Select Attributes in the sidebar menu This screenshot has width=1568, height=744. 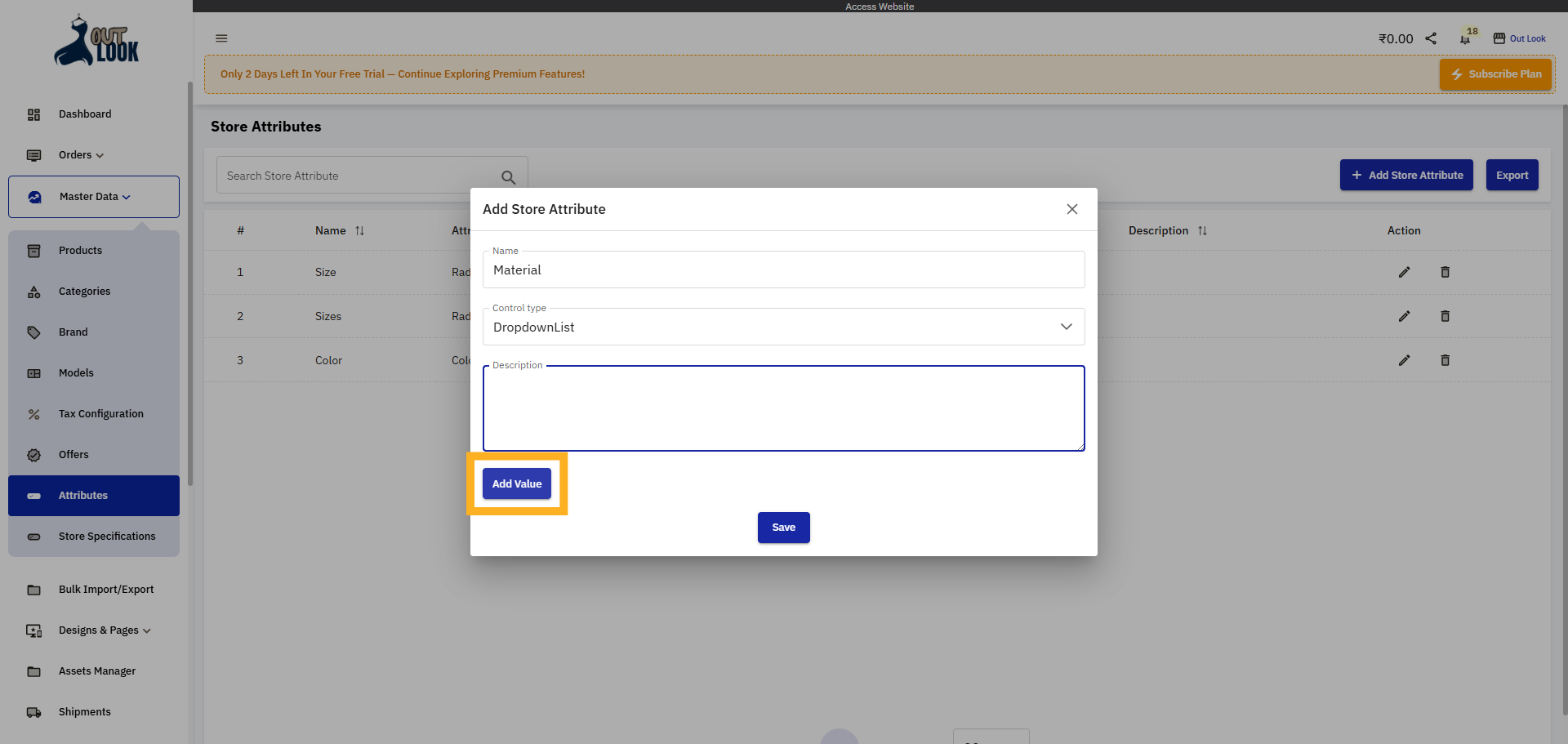click(x=82, y=495)
